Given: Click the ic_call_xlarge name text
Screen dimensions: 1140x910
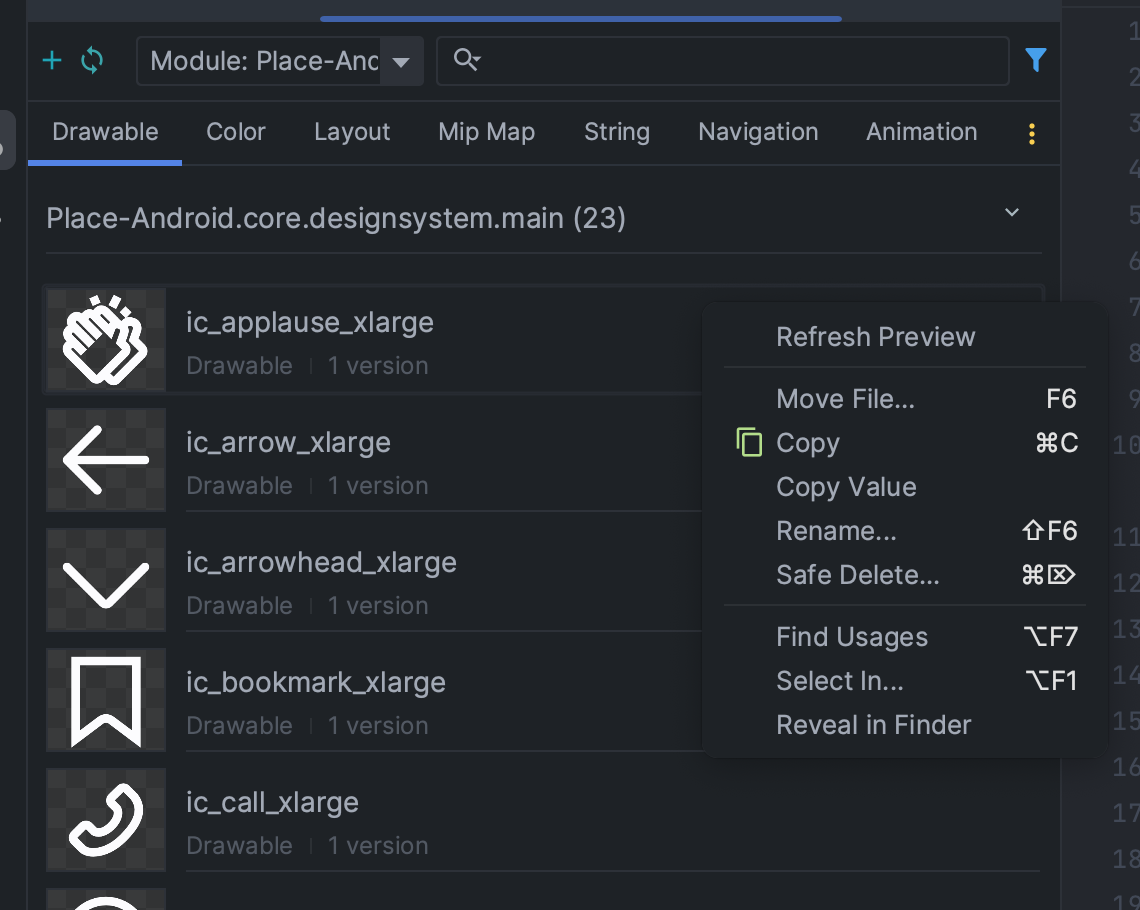Looking at the screenshot, I should coord(272,802).
